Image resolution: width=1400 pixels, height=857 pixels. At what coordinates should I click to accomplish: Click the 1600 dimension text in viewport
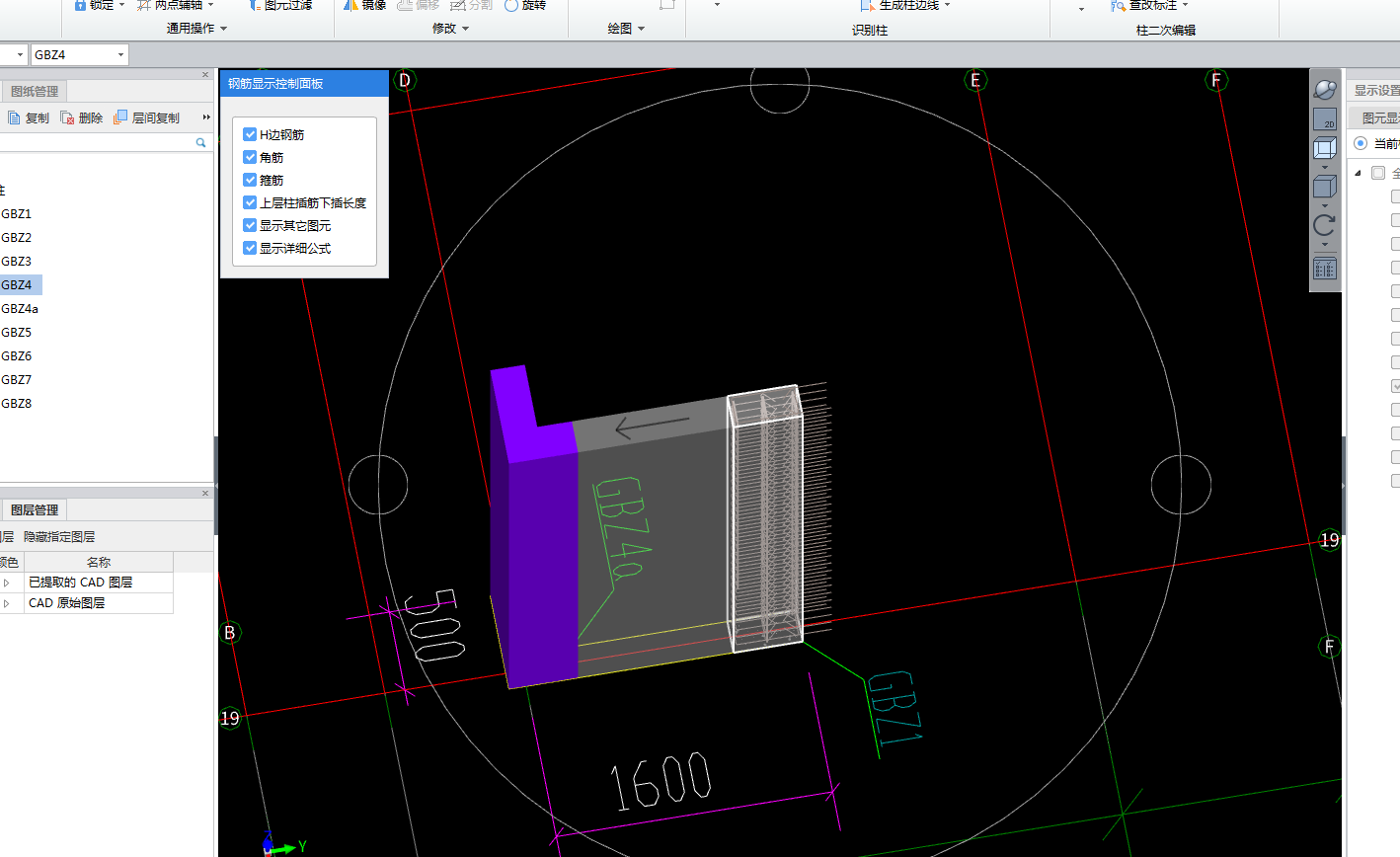[x=661, y=780]
